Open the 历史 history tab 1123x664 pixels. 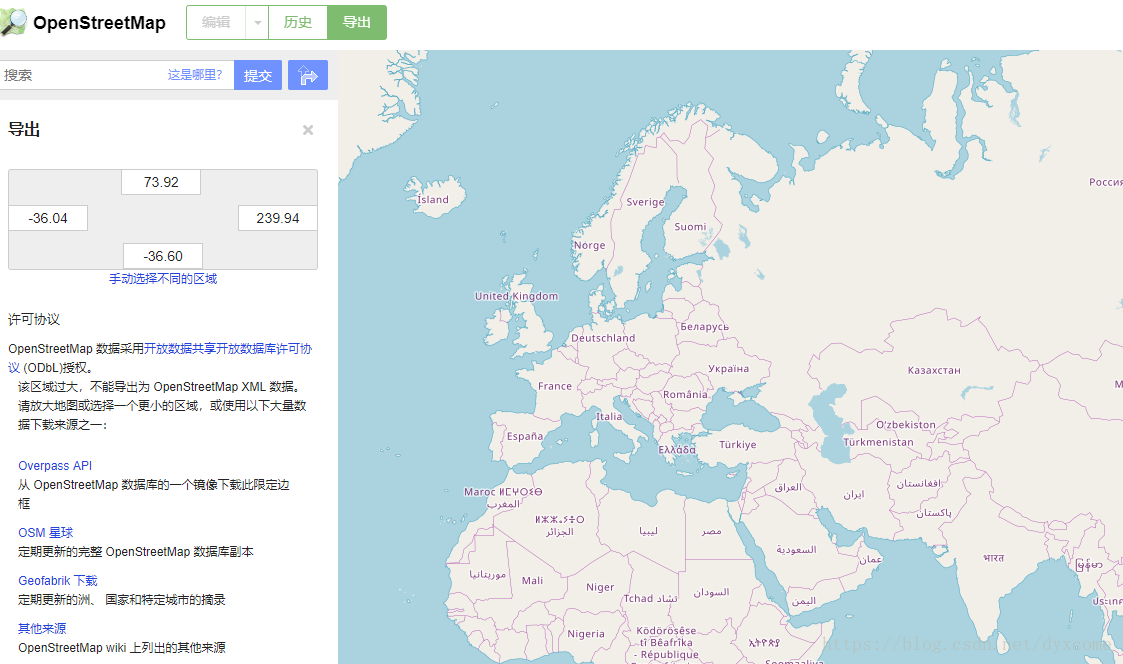(x=298, y=22)
